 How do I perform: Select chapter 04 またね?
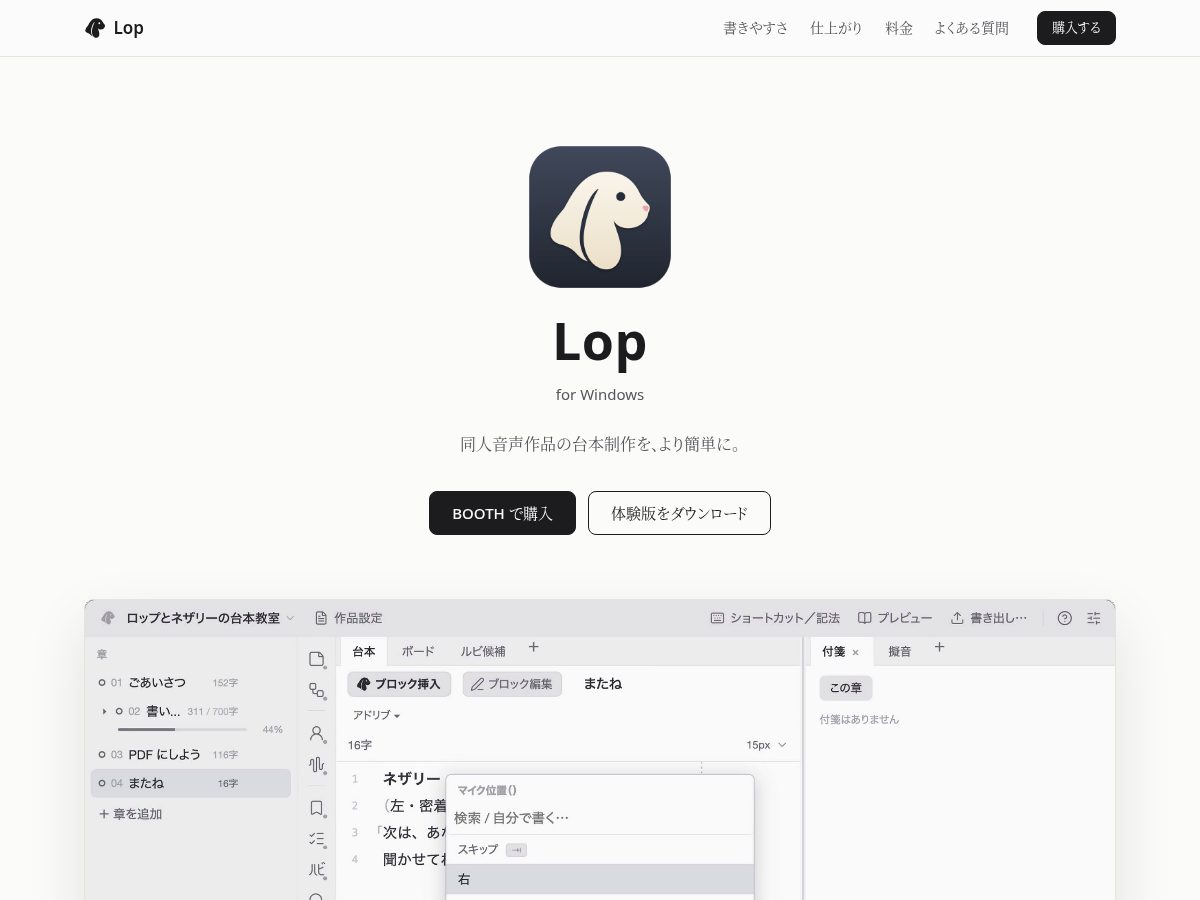190,783
